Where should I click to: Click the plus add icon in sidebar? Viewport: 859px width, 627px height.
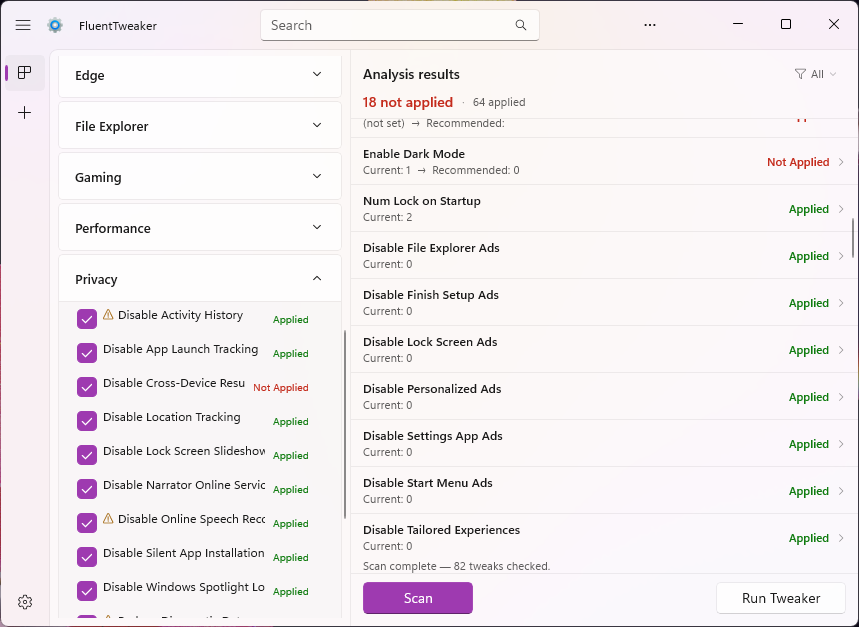[25, 113]
